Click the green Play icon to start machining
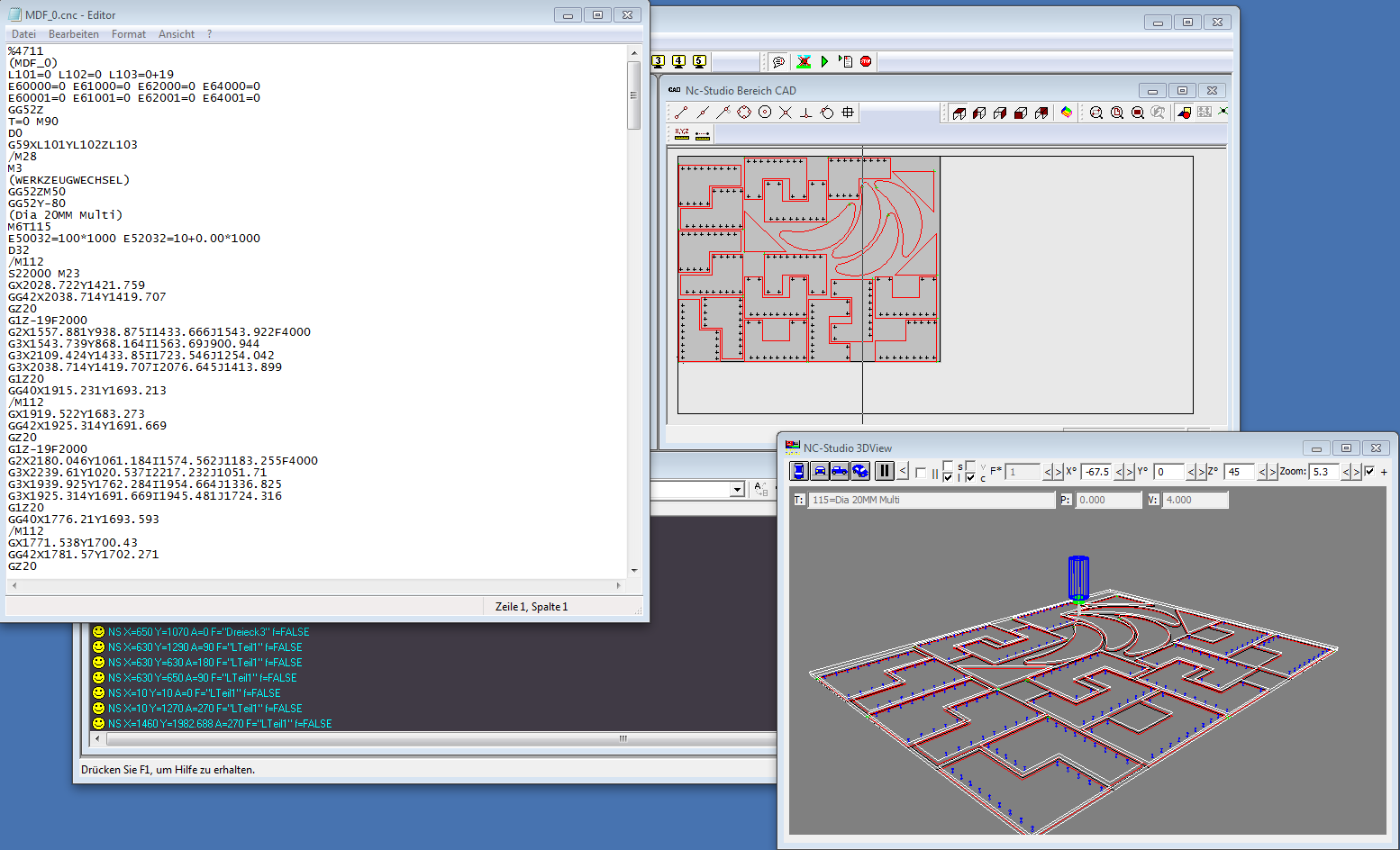 [824, 60]
